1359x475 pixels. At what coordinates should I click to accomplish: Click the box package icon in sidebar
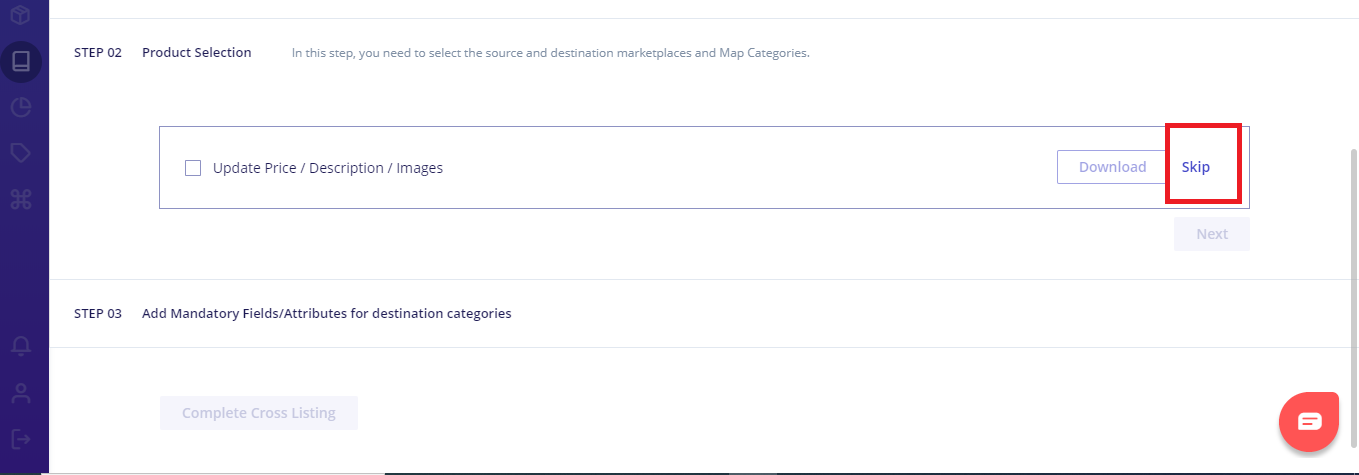(x=21, y=14)
